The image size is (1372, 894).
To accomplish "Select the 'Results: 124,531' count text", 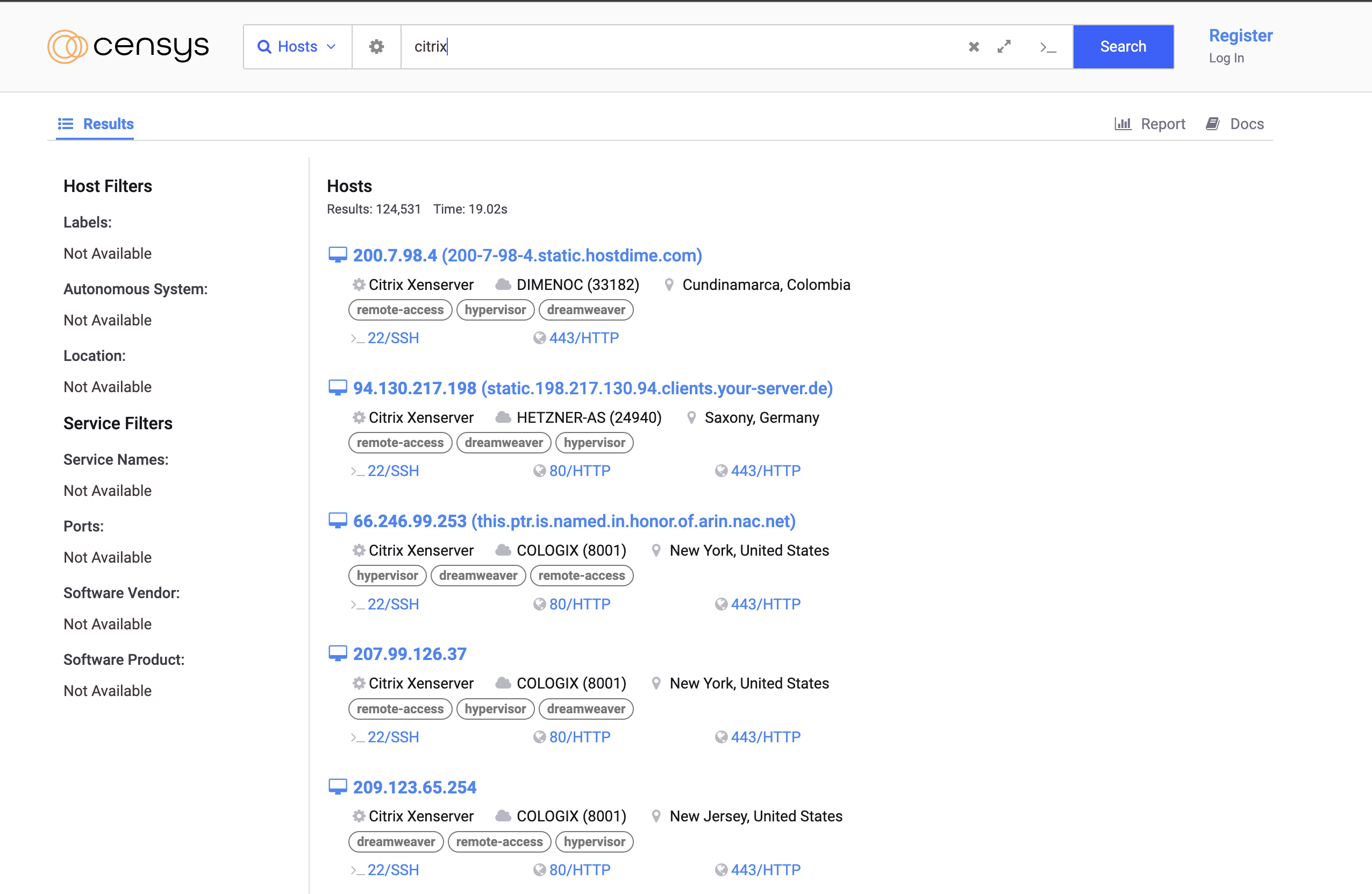I will pyautogui.click(x=374, y=209).
